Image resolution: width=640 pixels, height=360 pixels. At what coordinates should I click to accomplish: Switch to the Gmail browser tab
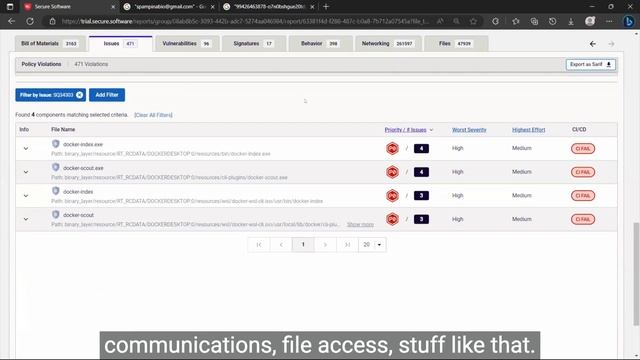(169, 7)
